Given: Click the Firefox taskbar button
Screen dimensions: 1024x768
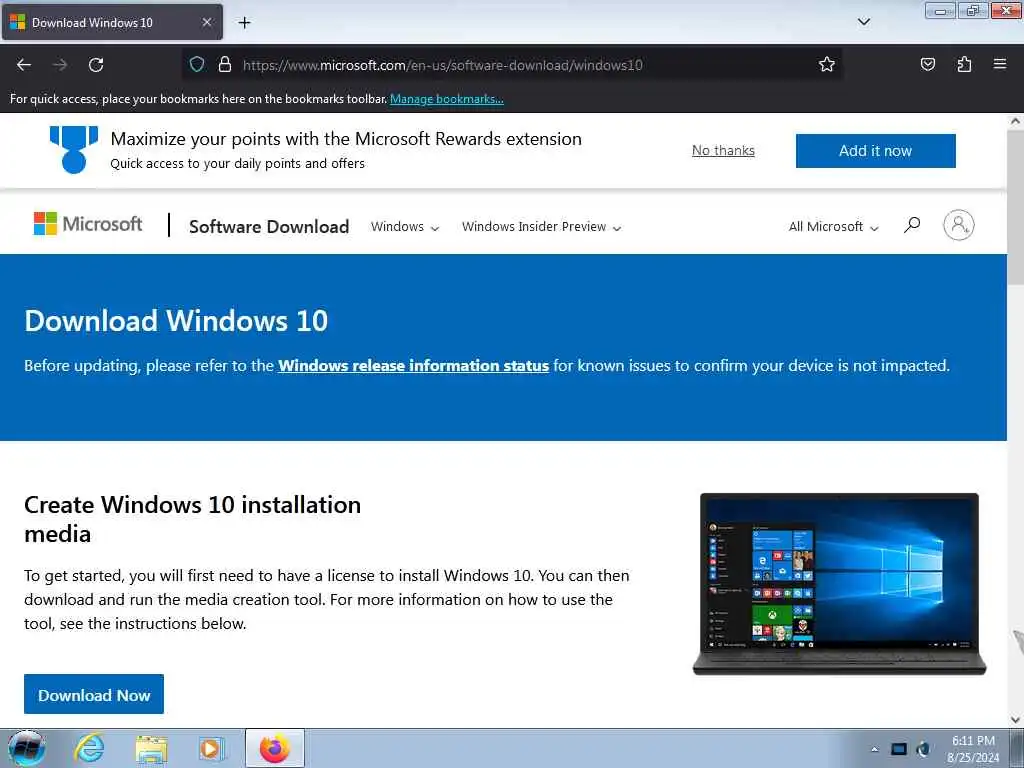Looking at the screenshot, I should (x=274, y=748).
